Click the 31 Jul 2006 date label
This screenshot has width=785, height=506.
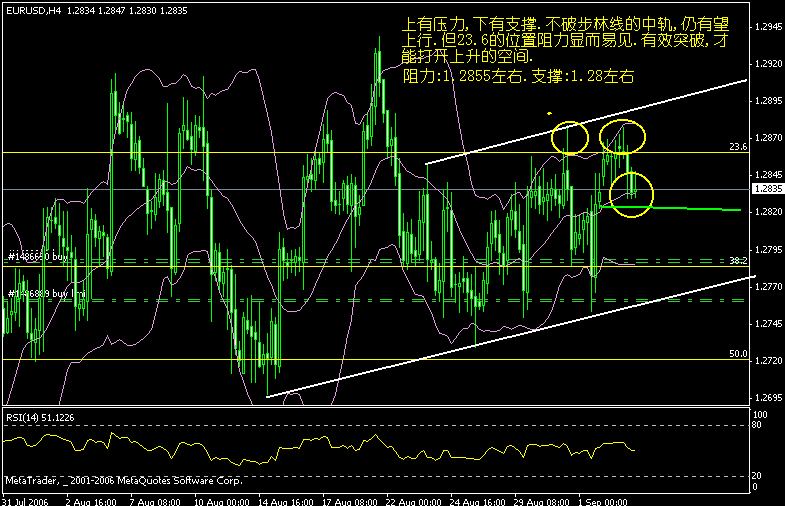click(x=26, y=501)
